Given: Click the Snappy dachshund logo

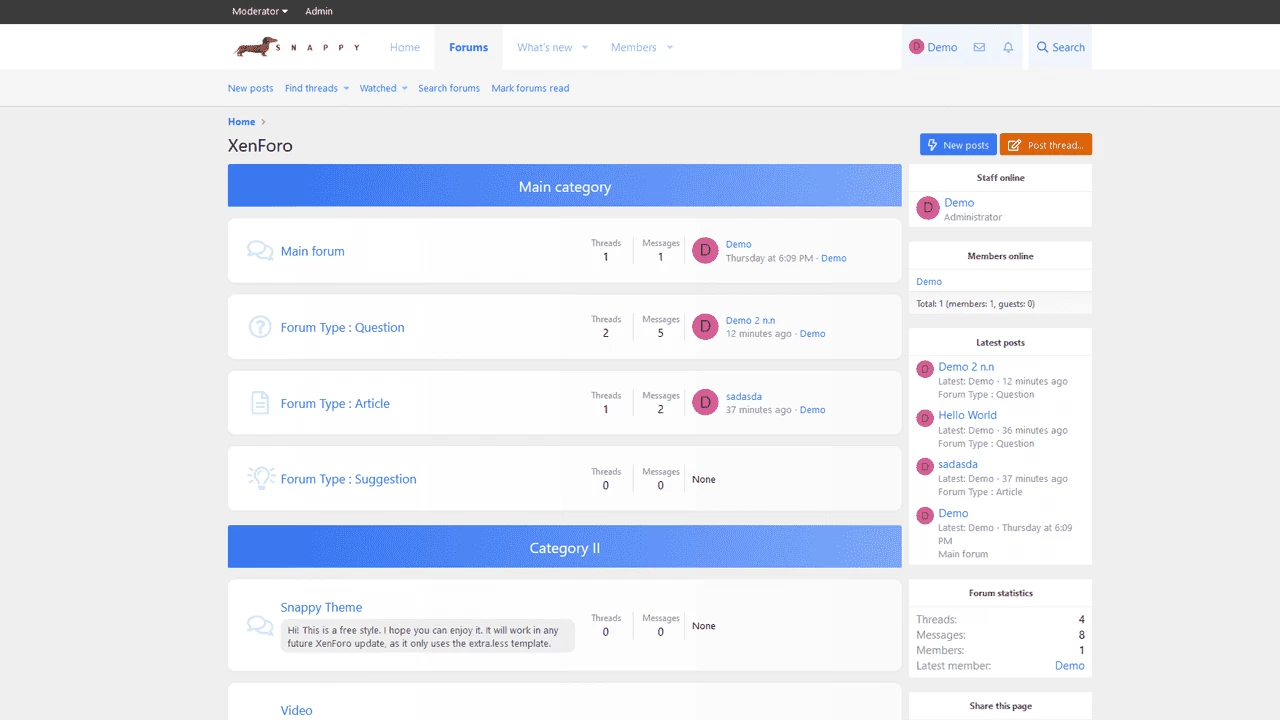Looking at the screenshot, I should pos(296,47).
